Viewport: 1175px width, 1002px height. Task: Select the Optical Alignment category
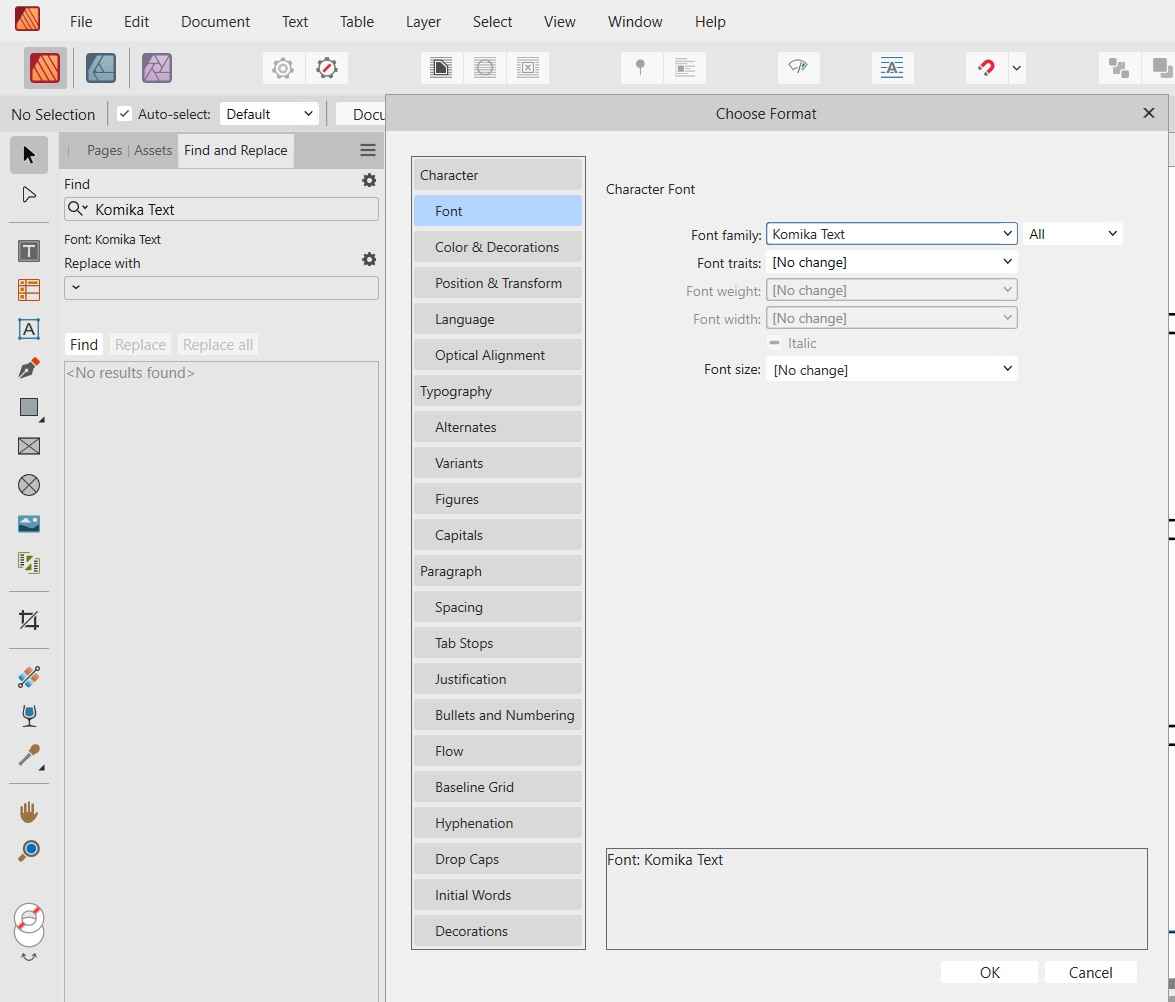click(x=498, y=355)
